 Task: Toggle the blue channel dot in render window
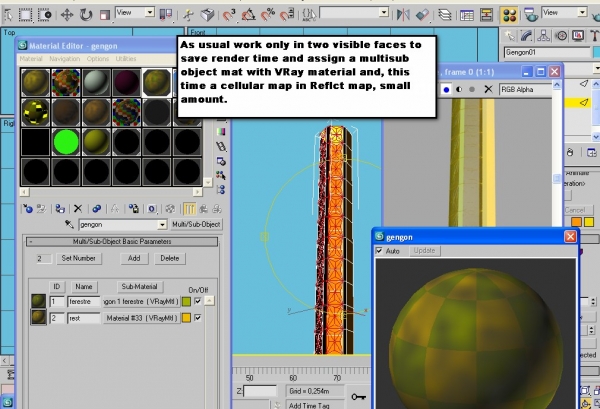(446, 90)
